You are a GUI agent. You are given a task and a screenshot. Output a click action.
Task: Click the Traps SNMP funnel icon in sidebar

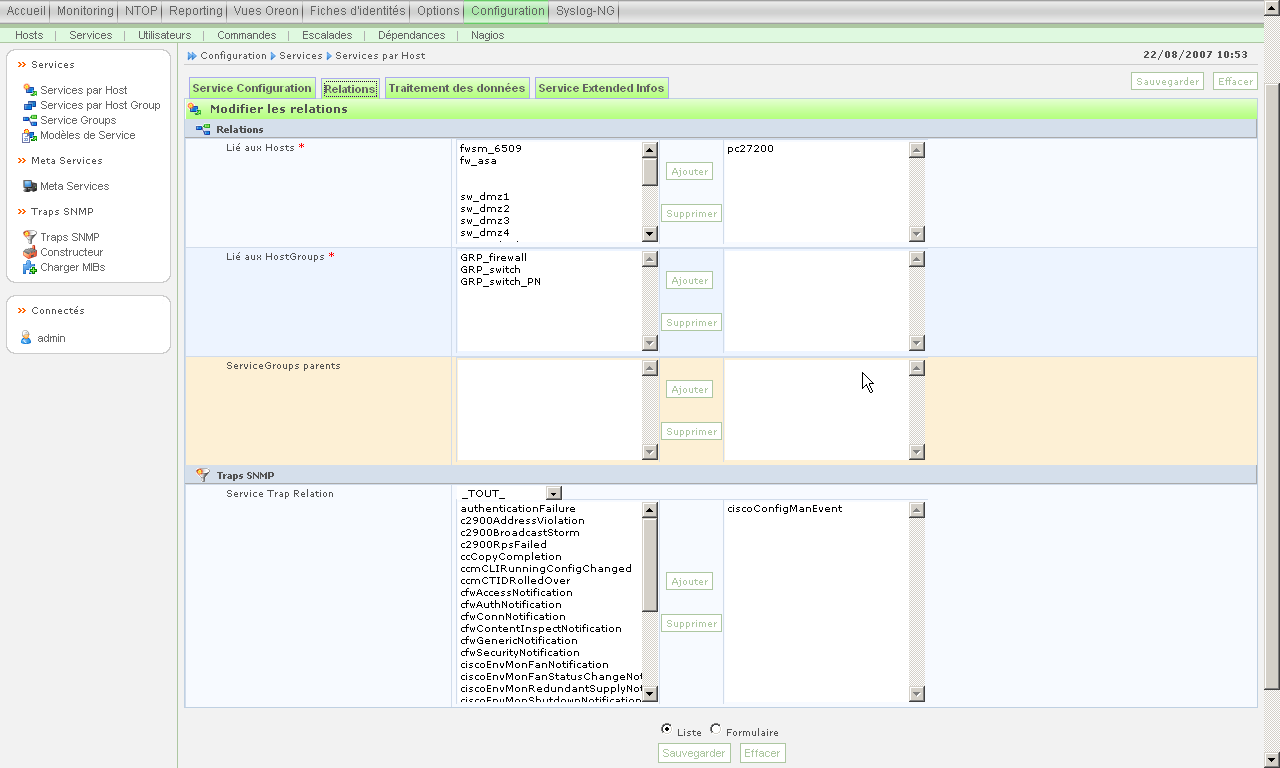[x=30, y=237]
